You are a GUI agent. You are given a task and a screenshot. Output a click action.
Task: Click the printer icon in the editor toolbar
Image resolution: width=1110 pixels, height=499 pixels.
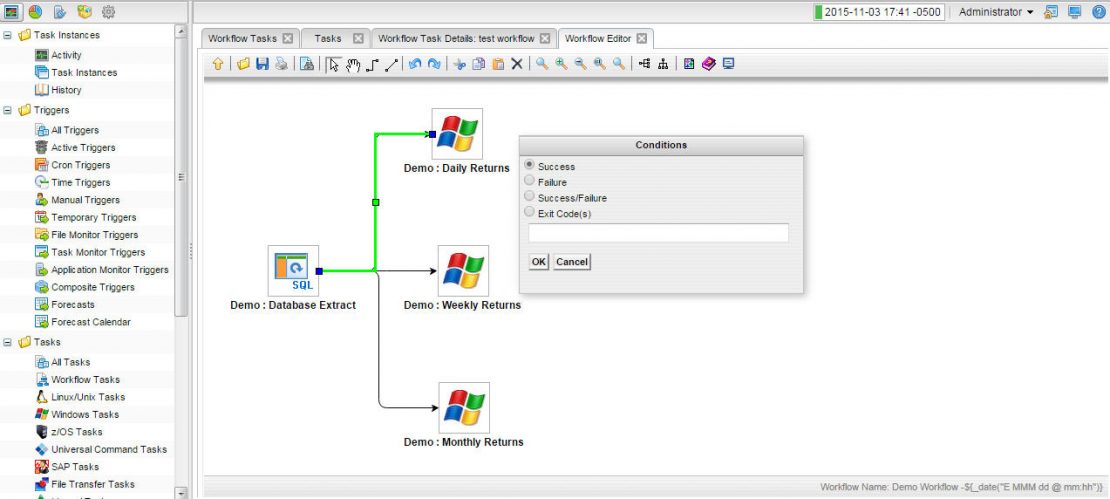[282, 64]
